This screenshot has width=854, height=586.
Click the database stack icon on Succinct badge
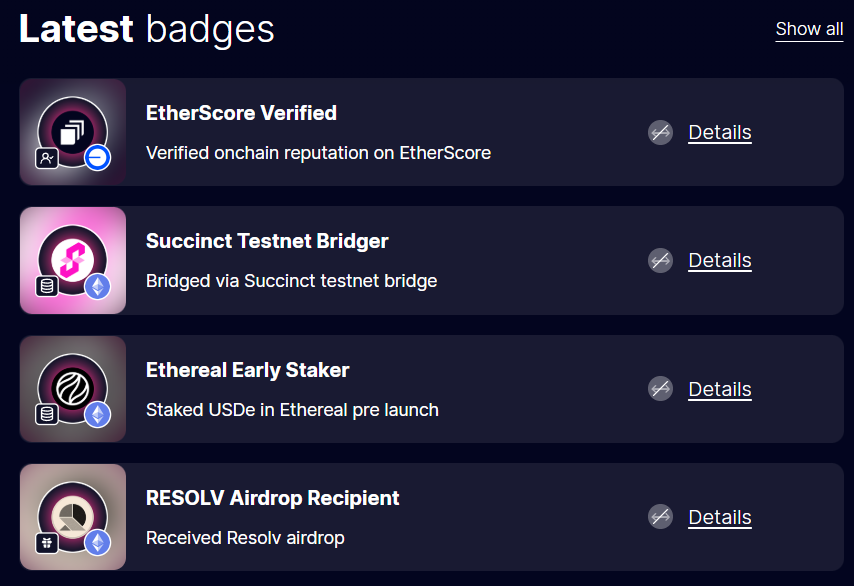coord(47,286)
